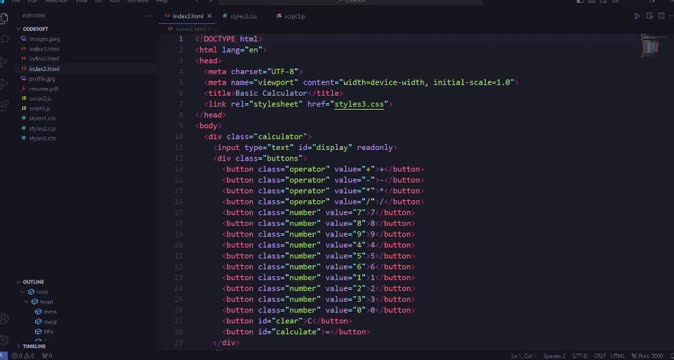This screenshot has width=674, height=360.
Task: Close the index3.html tab
Action: pyautogui.click(x=210, y=16)
